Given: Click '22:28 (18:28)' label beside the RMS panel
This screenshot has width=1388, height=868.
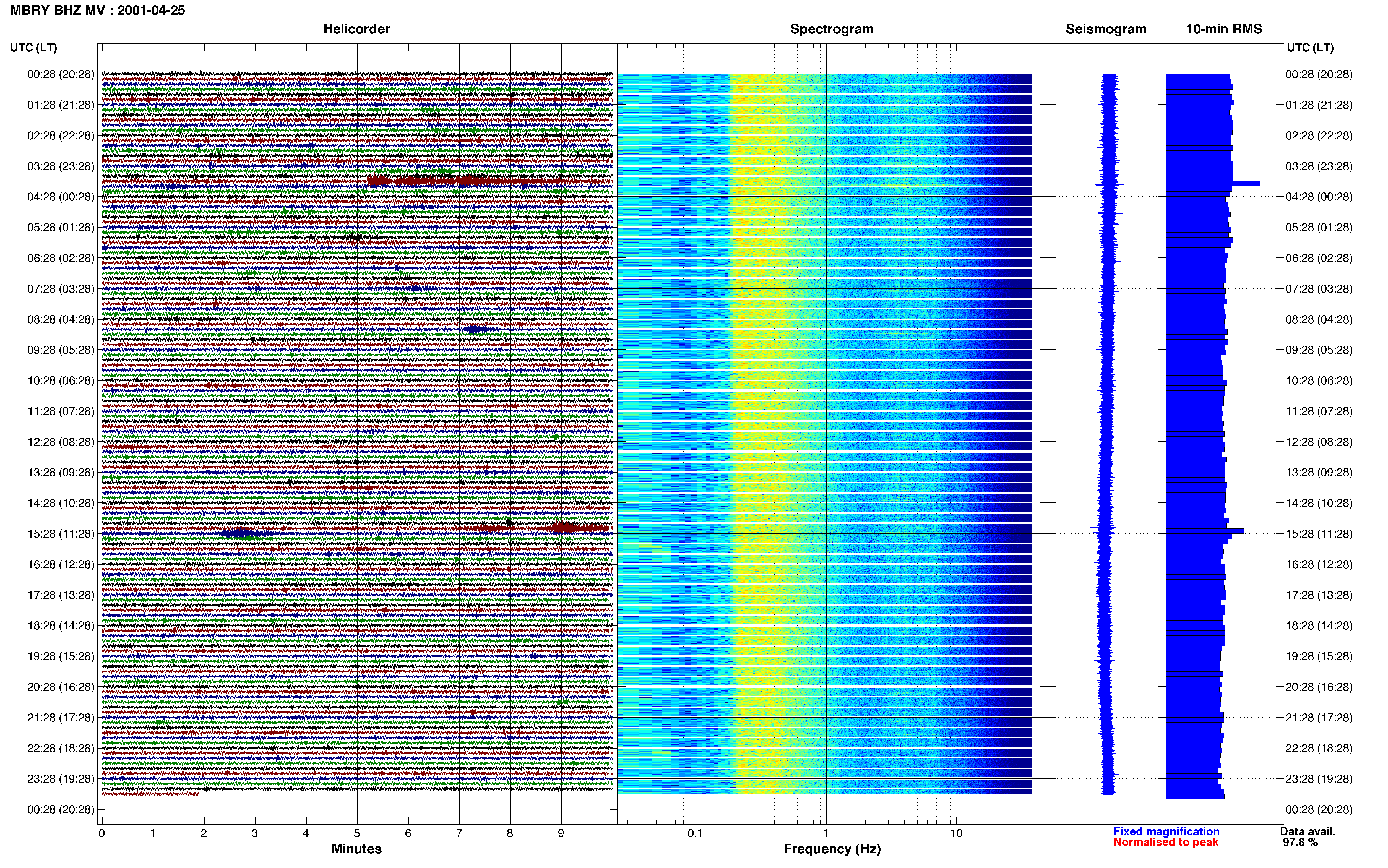Looking at the screenshot, I should [1319, 749].
